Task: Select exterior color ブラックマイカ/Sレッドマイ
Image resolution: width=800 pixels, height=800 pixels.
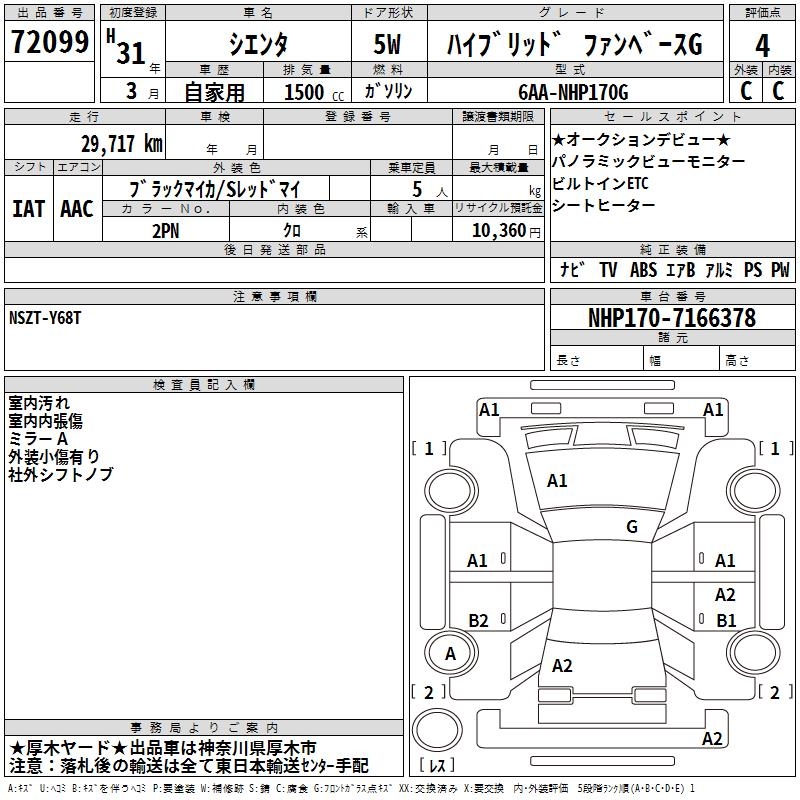Action: tap(215, 189)
